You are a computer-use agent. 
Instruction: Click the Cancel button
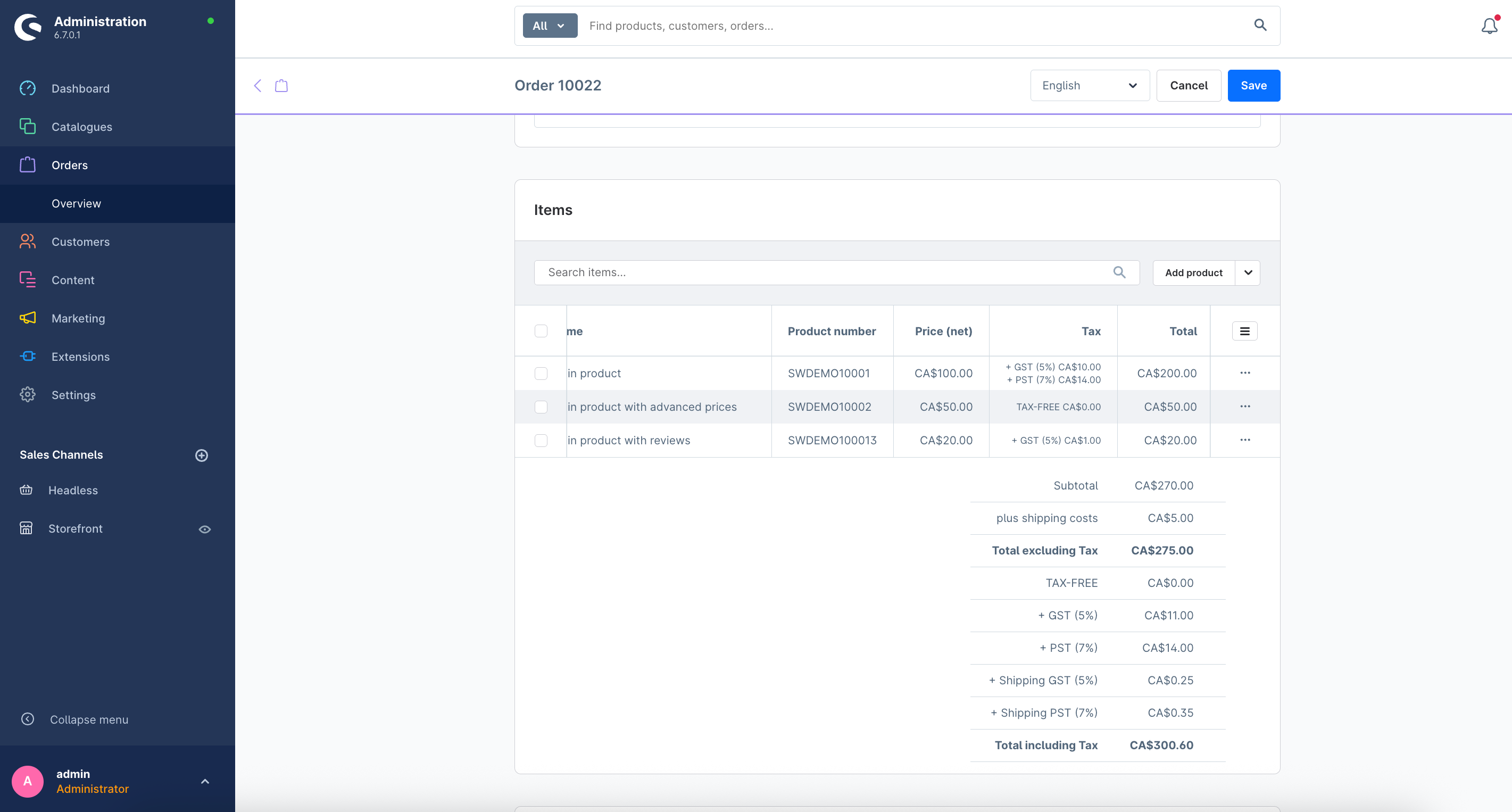pos(1189,86)
